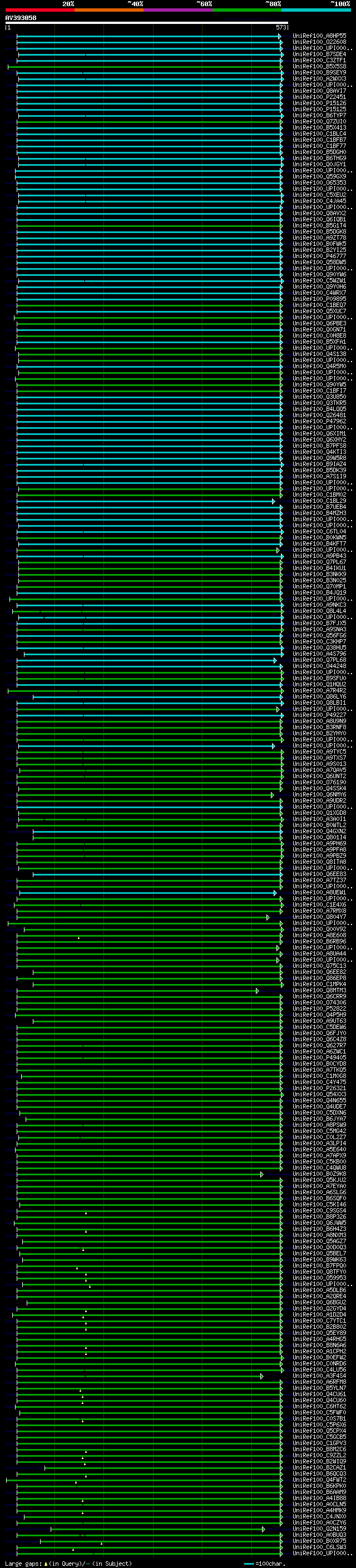Select the UniRef100_O65353 label
The height and width of the screenshot is (1568, 356).
pyautogui.click(x=319, y=182)
